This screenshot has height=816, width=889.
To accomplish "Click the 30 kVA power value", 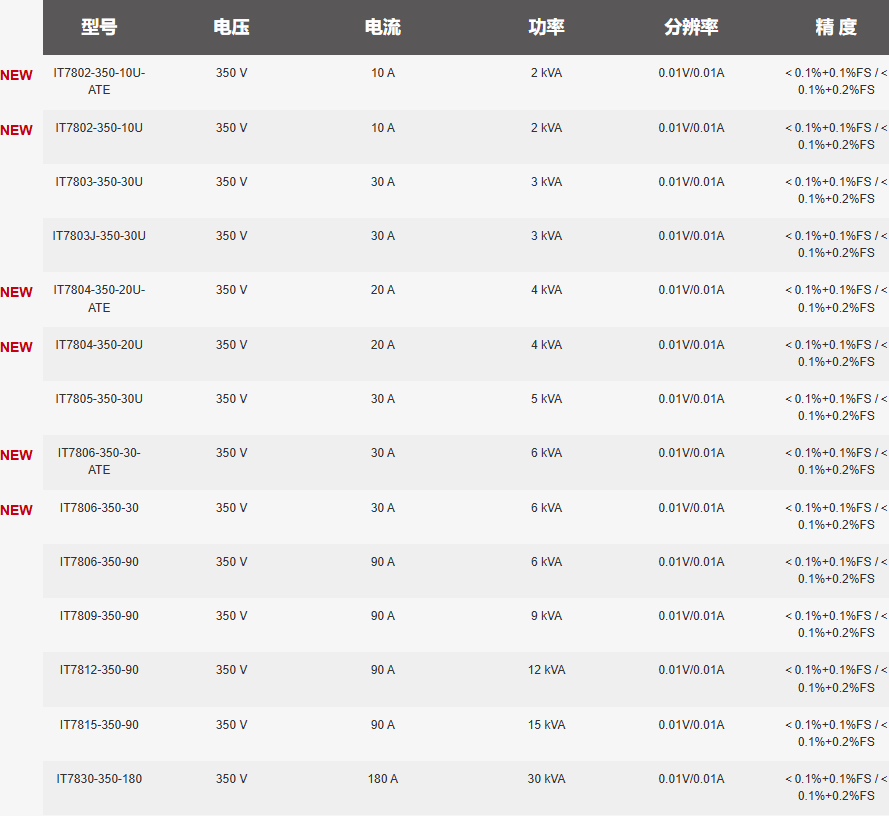I will pyautogui.click(x=547, y=779).
